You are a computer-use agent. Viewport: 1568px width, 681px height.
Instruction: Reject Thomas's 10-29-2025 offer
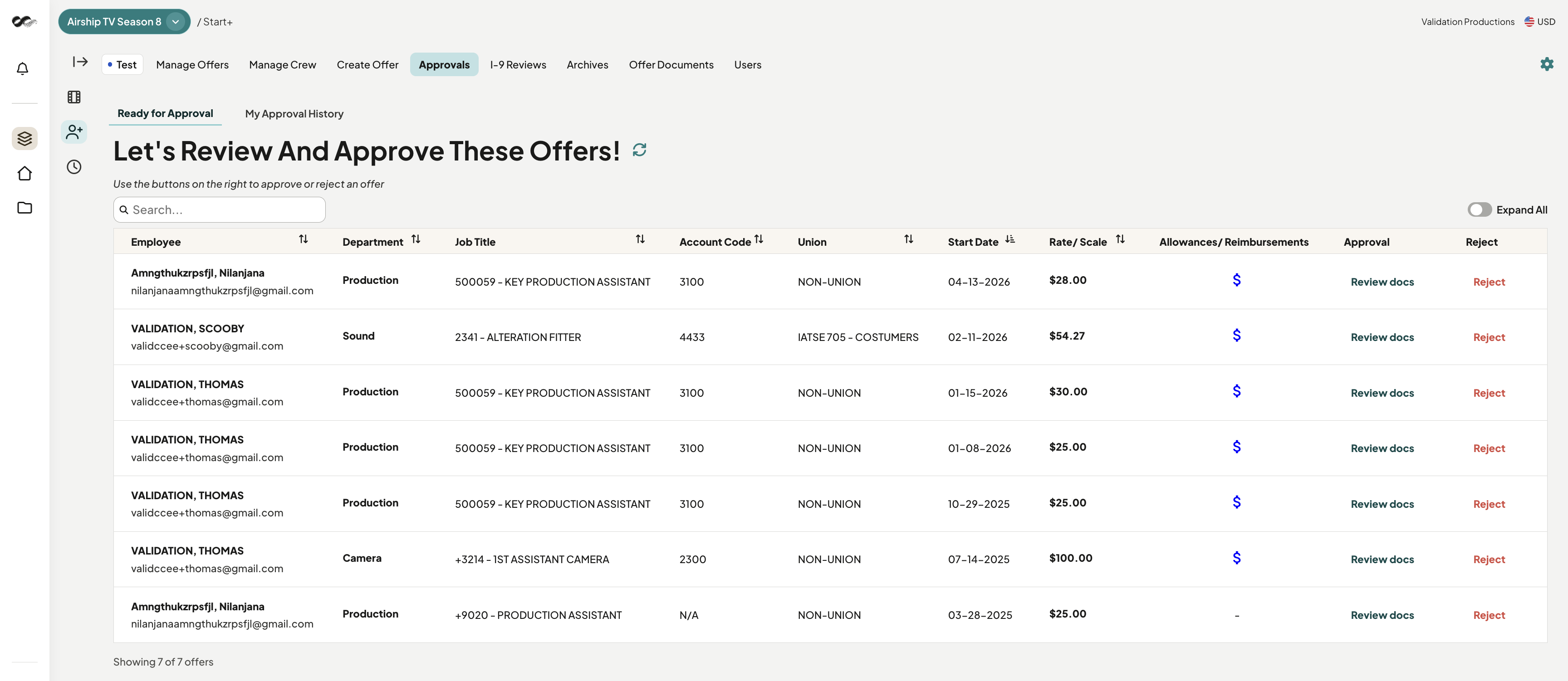[1489, 504]
